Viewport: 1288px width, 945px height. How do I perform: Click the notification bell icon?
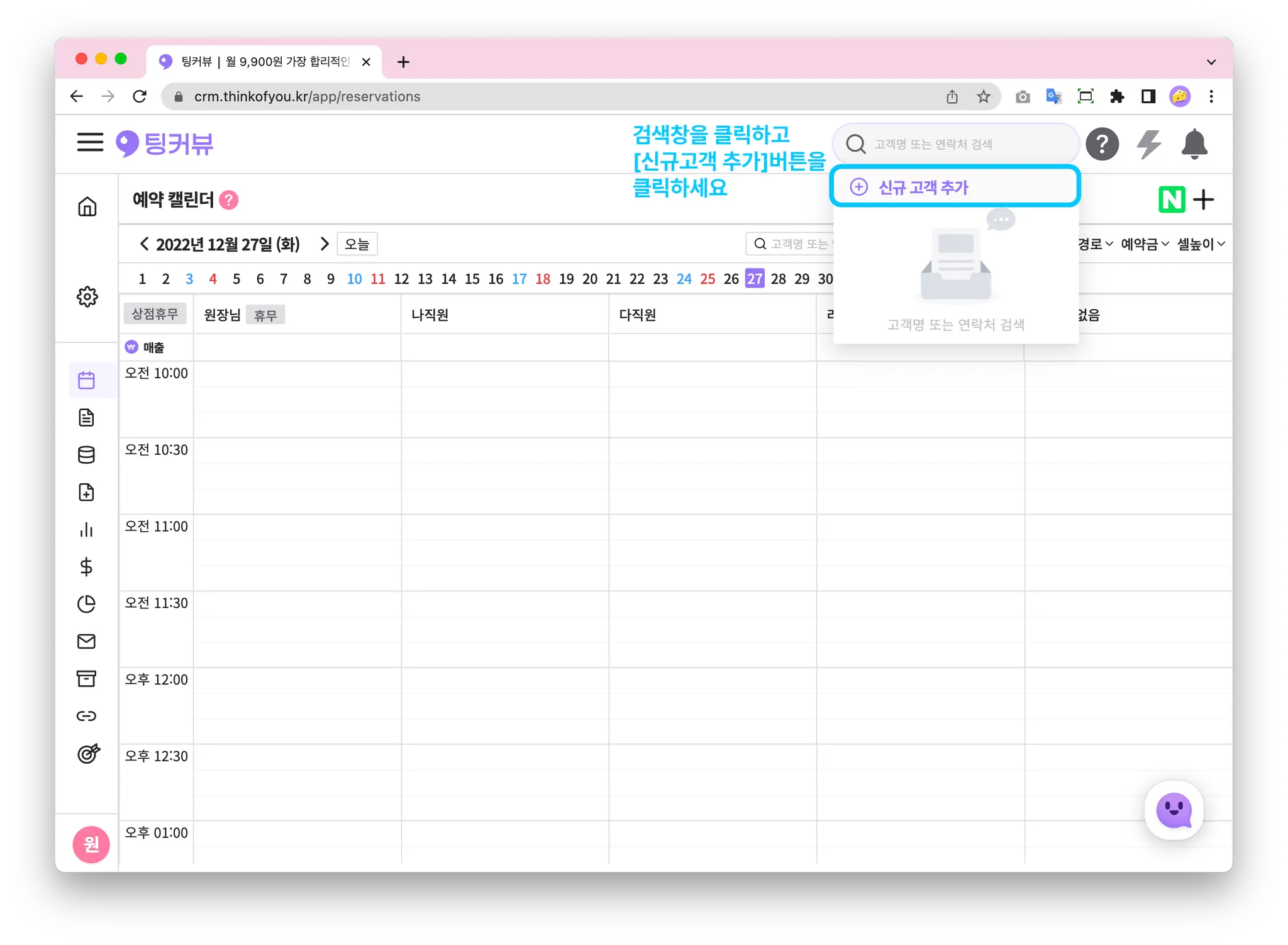(x=1194, y=144)
